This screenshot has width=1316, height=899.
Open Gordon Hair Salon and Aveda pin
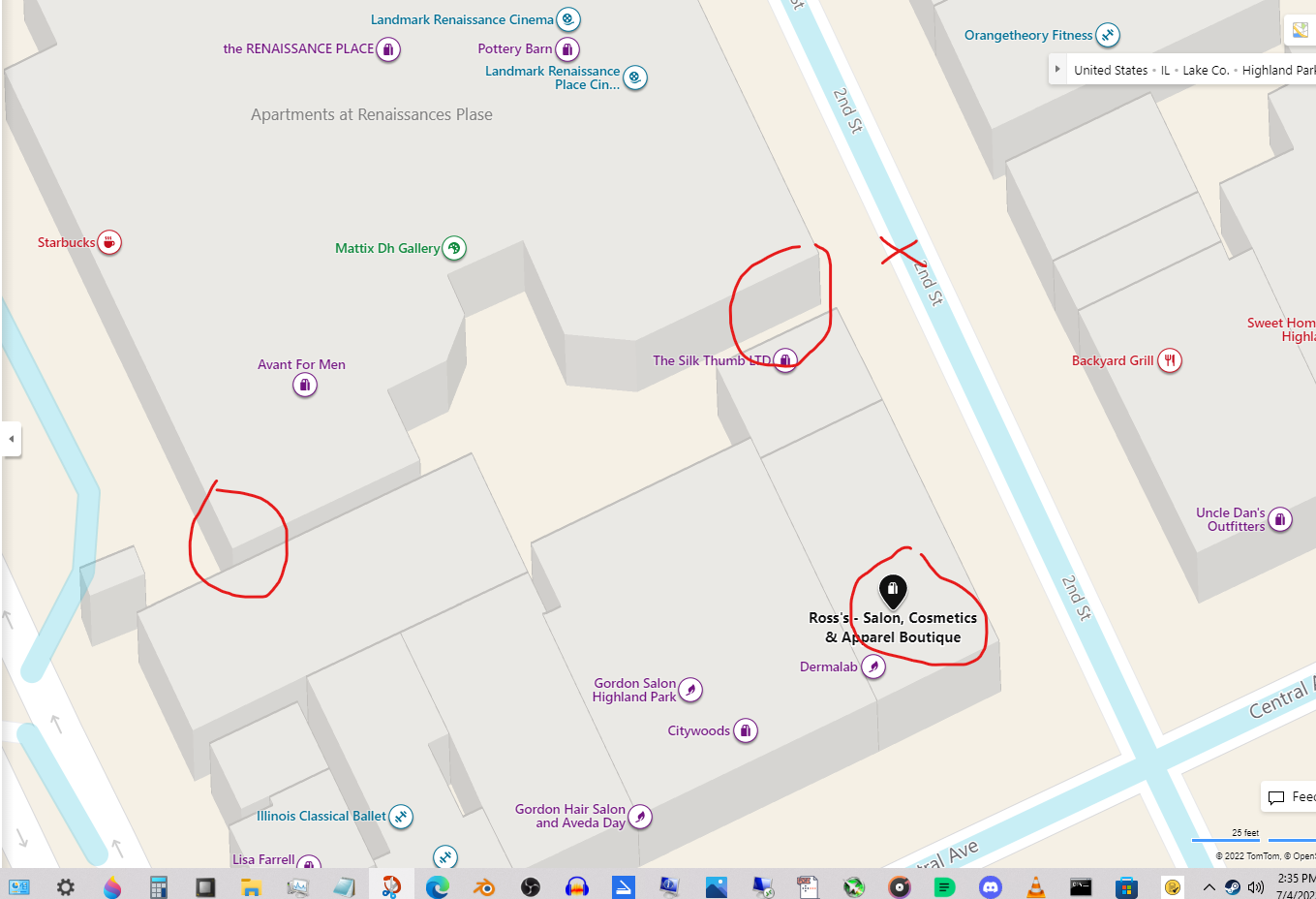coord(640,817)
